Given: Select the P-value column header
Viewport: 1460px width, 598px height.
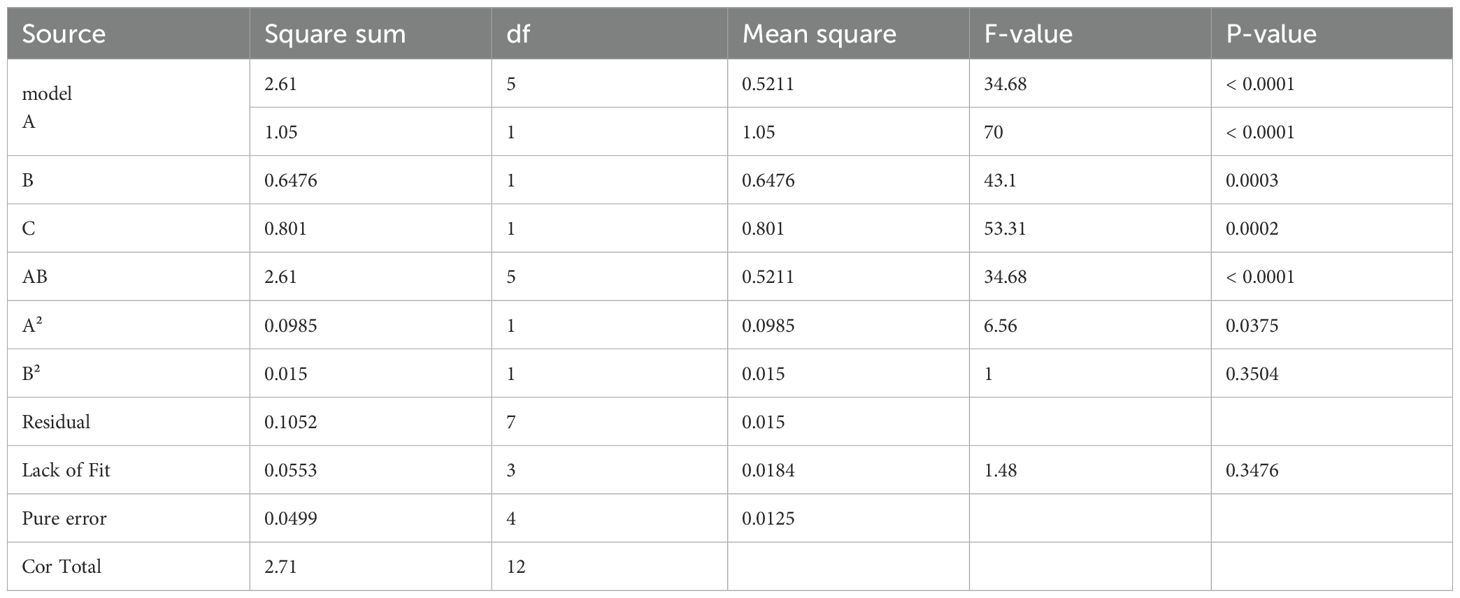Looking at the screenshot, I should [1272, 35].
